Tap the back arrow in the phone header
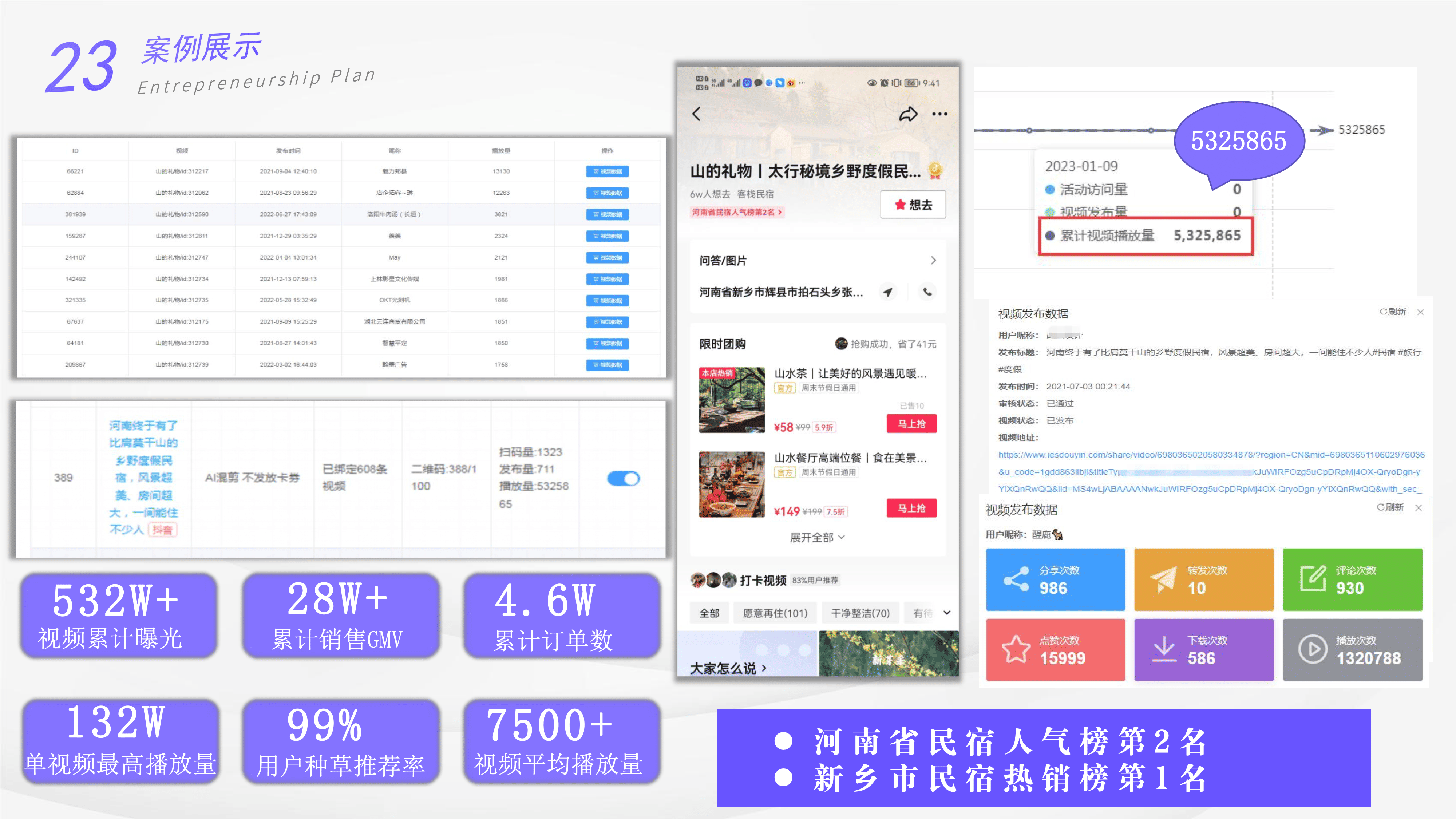This screenshot has width=1456, height=819. point(696,114)
